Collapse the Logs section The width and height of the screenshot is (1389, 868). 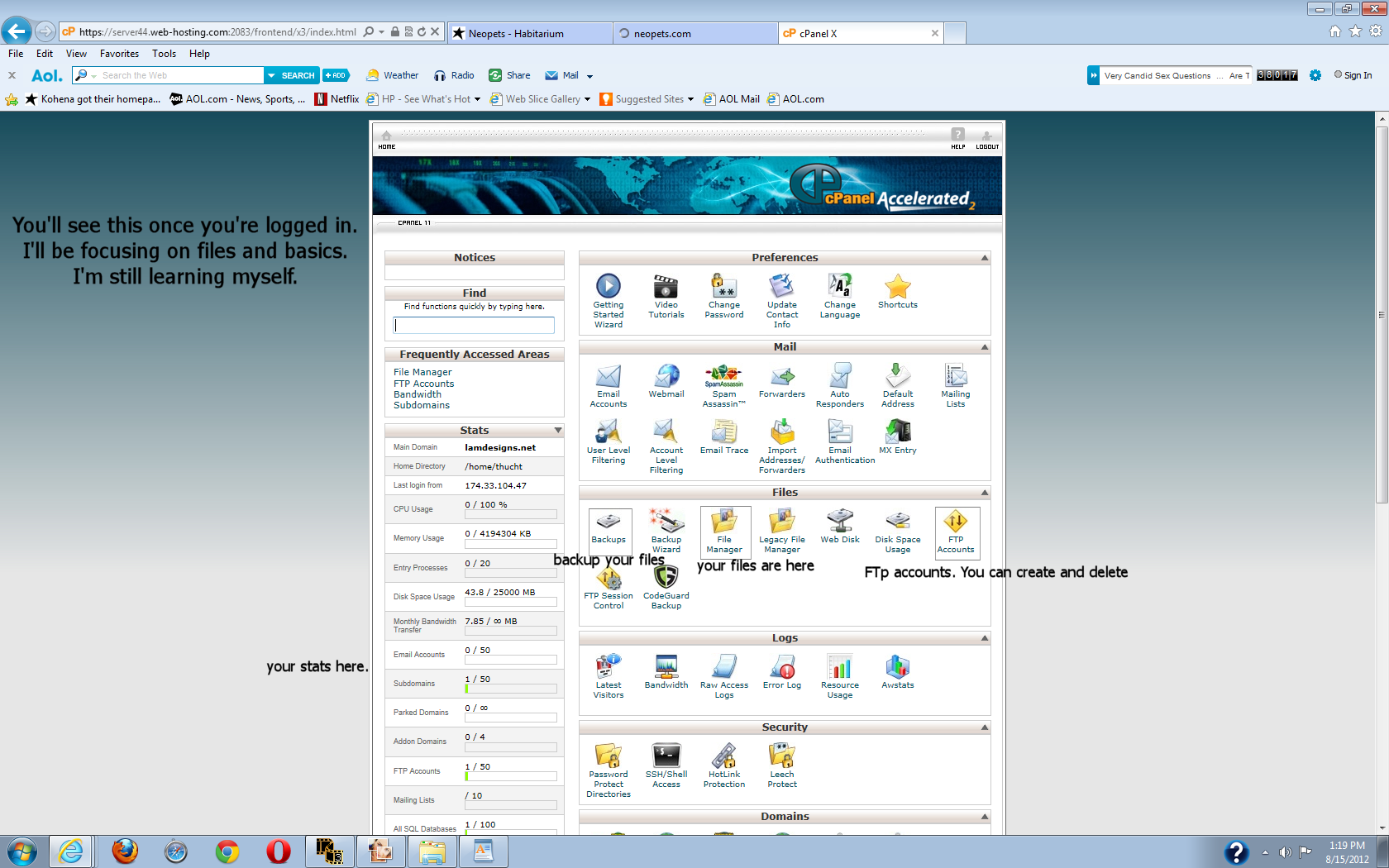coord(985,638)
